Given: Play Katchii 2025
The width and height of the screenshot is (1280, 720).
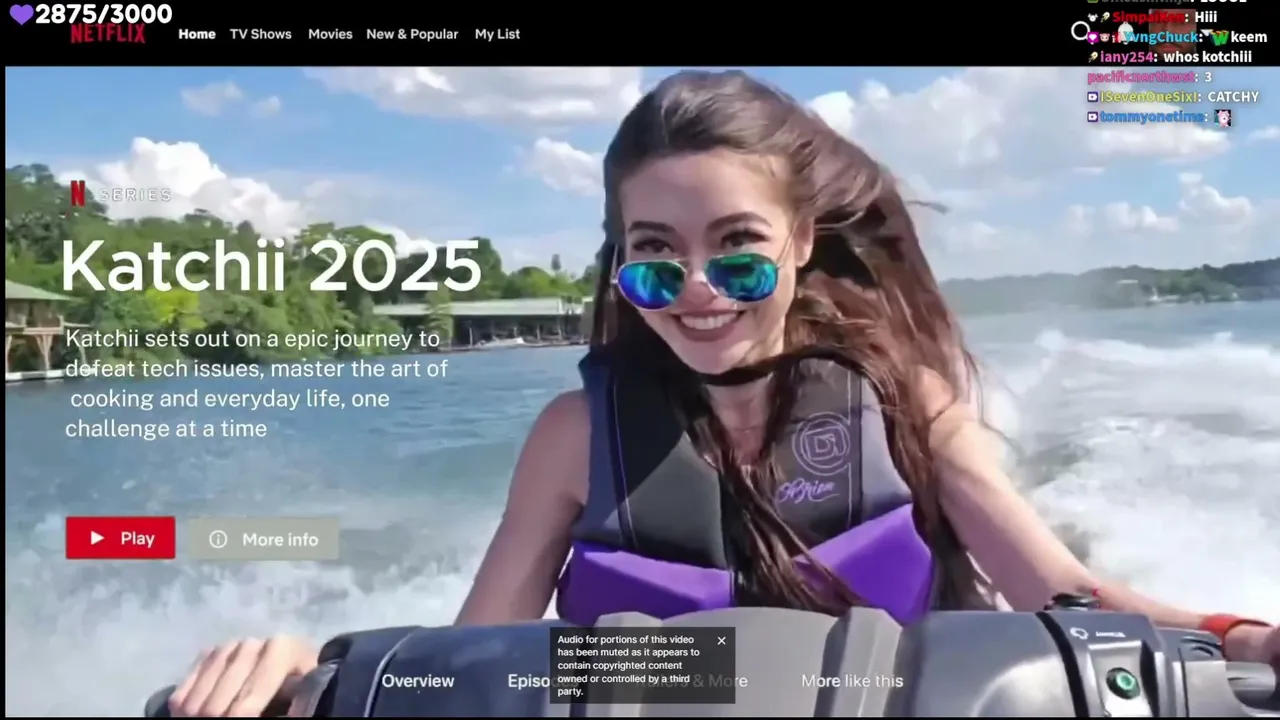Looking at the screenshot, I should point(120,538).
